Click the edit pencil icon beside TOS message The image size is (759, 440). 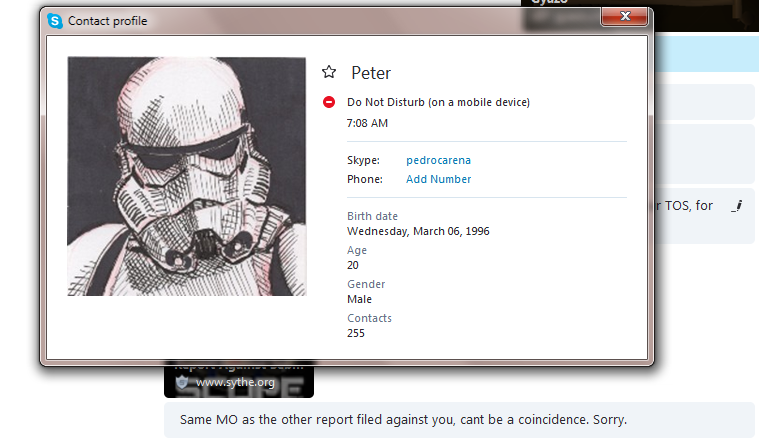pyautogui.click(x=737, y=206)
